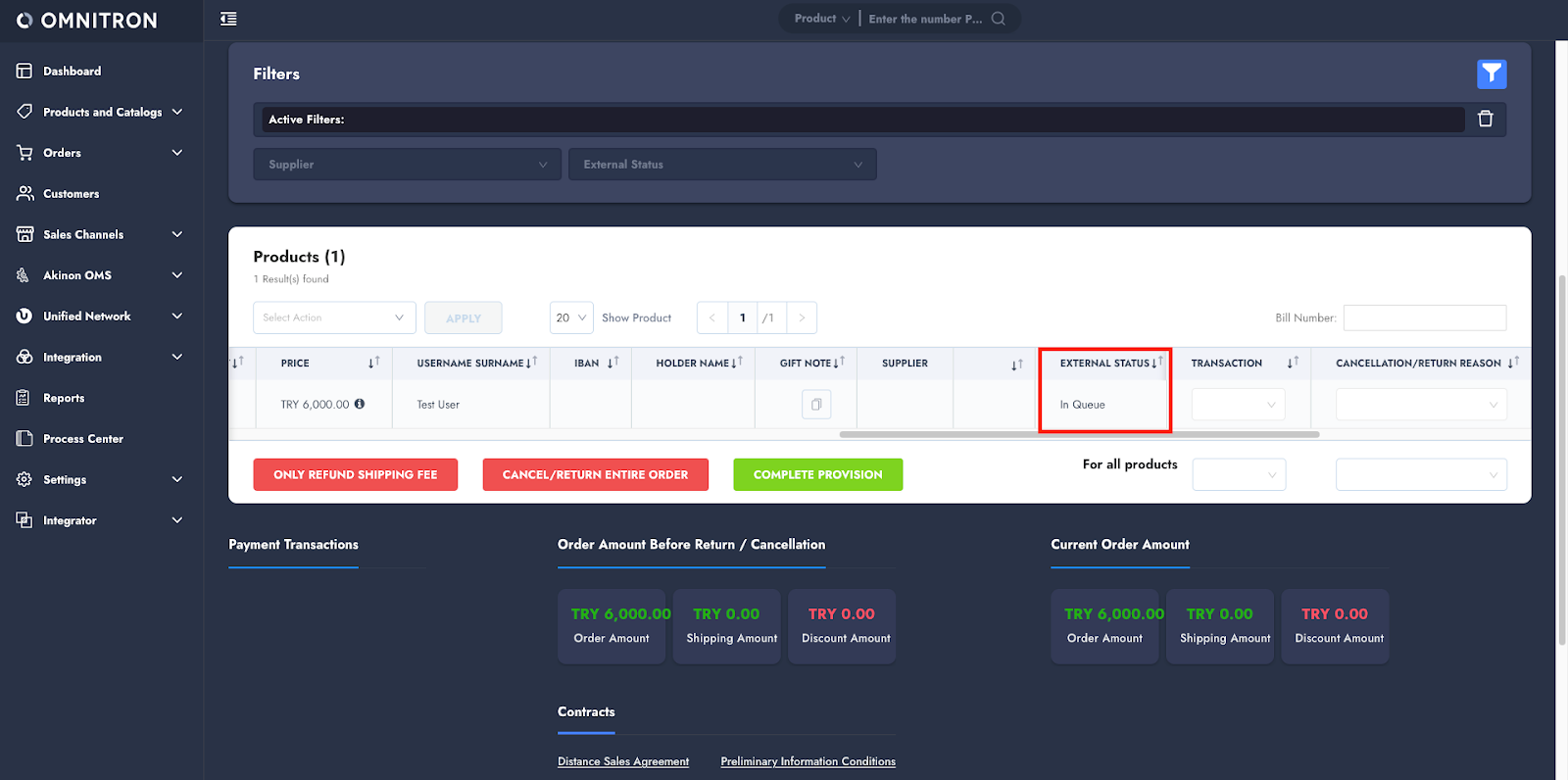Click the info icon next to price
1568x780 pixels.
[x=360, y=404]
